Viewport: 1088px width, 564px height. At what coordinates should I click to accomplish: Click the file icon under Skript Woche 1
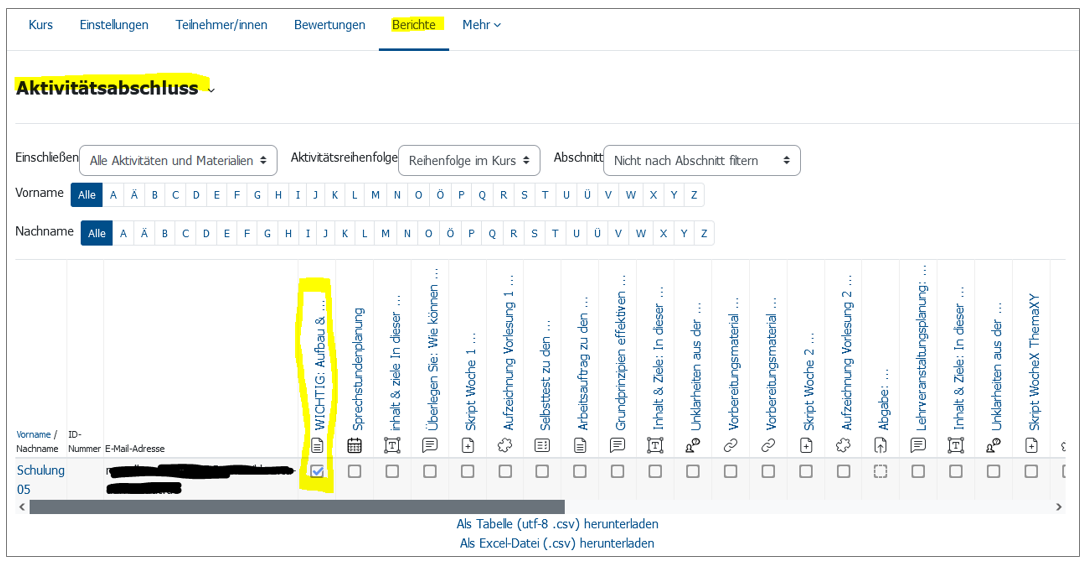pos(468,445)
